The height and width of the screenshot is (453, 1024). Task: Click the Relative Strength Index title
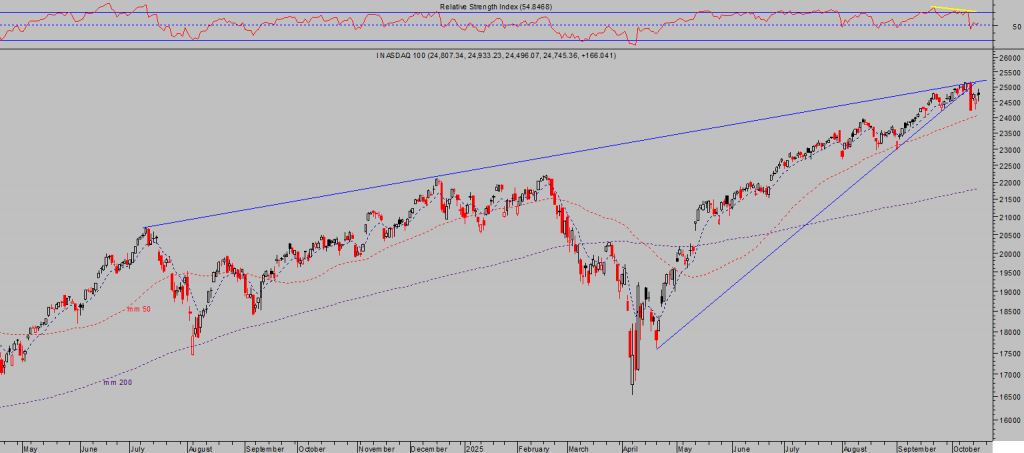495,7
